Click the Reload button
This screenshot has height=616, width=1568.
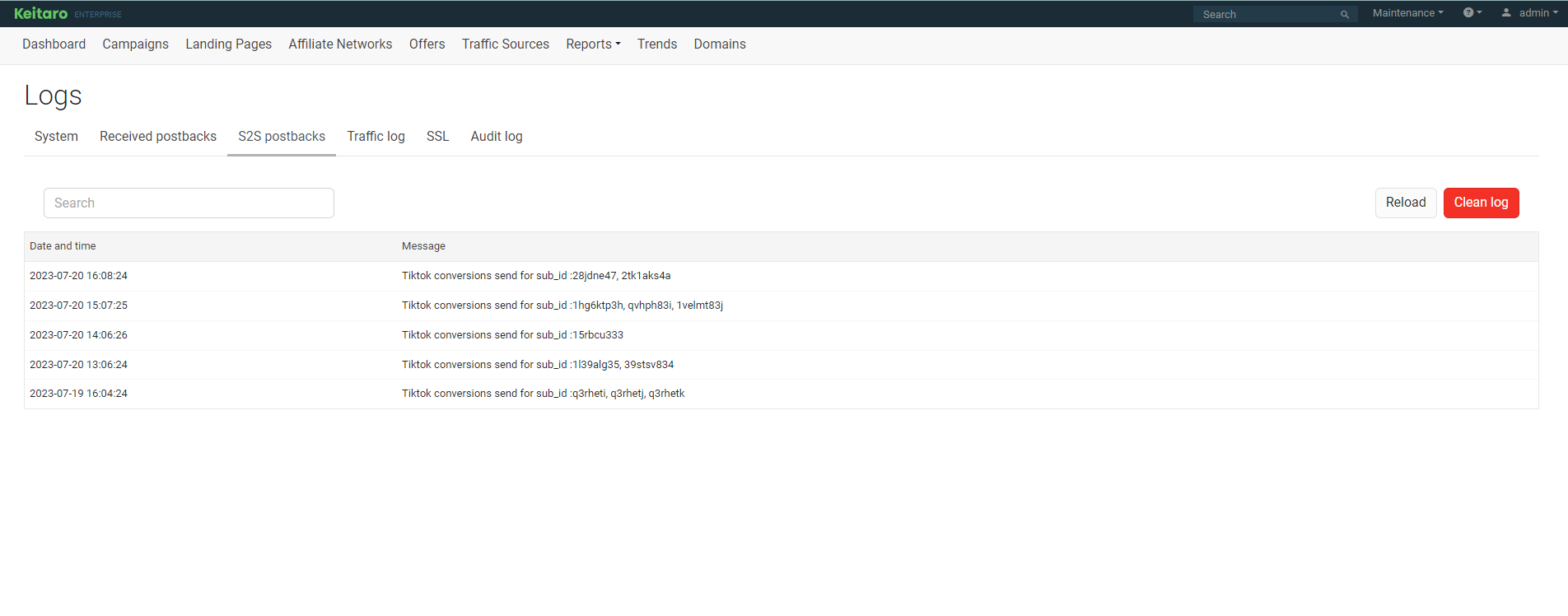1406,203
